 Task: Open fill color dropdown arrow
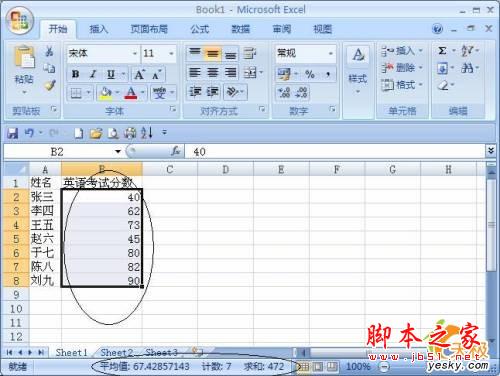click(x=117, y=93)
